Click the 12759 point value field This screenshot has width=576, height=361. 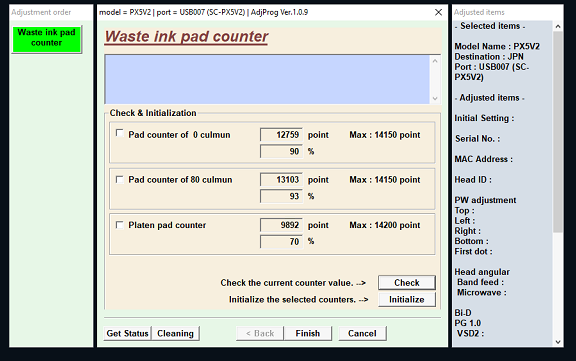(x=281, y=135)
